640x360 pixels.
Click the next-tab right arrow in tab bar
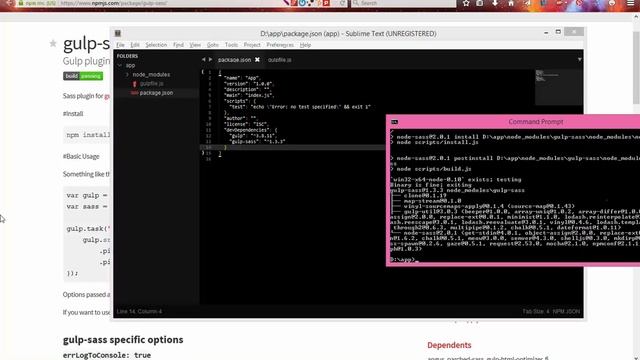211,60
